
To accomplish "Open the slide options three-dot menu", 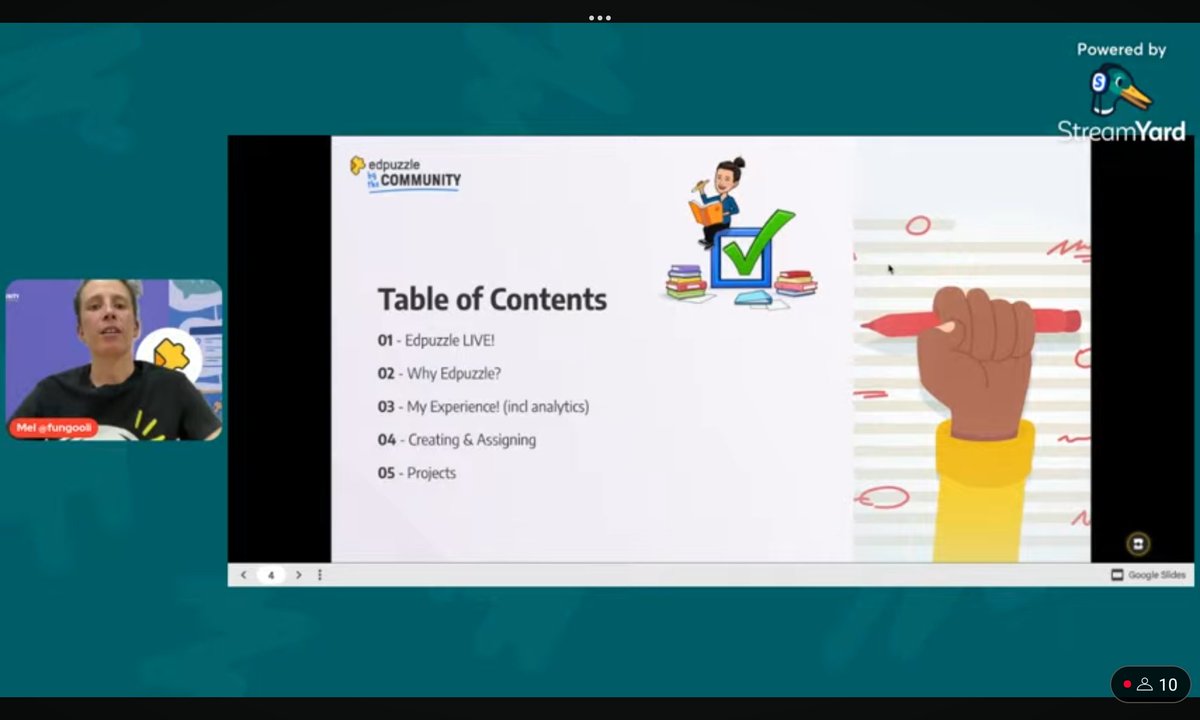I will pyautogui.click(x=320, y=575).
